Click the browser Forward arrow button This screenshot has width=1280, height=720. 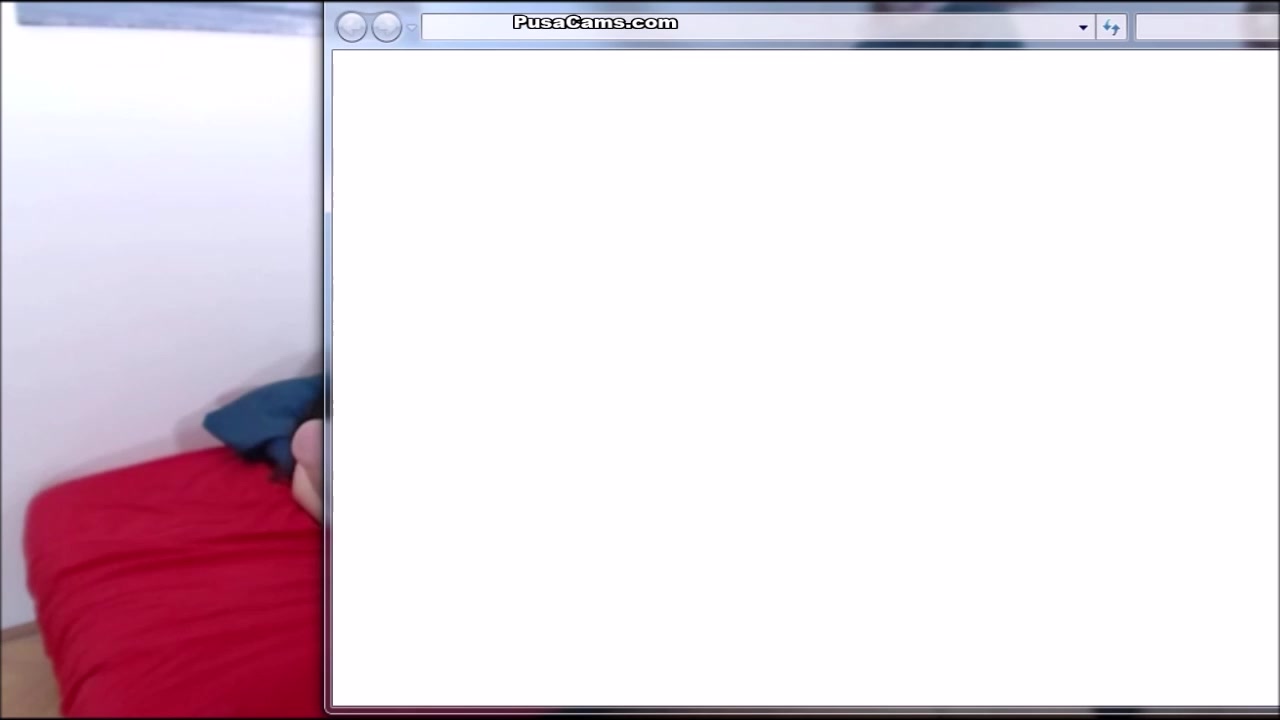point(386,27)
